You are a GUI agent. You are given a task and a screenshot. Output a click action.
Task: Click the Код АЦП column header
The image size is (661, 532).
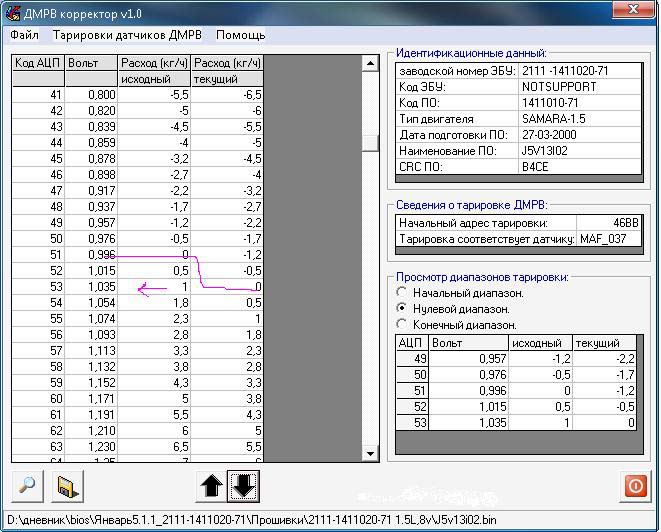click(38, 63)
